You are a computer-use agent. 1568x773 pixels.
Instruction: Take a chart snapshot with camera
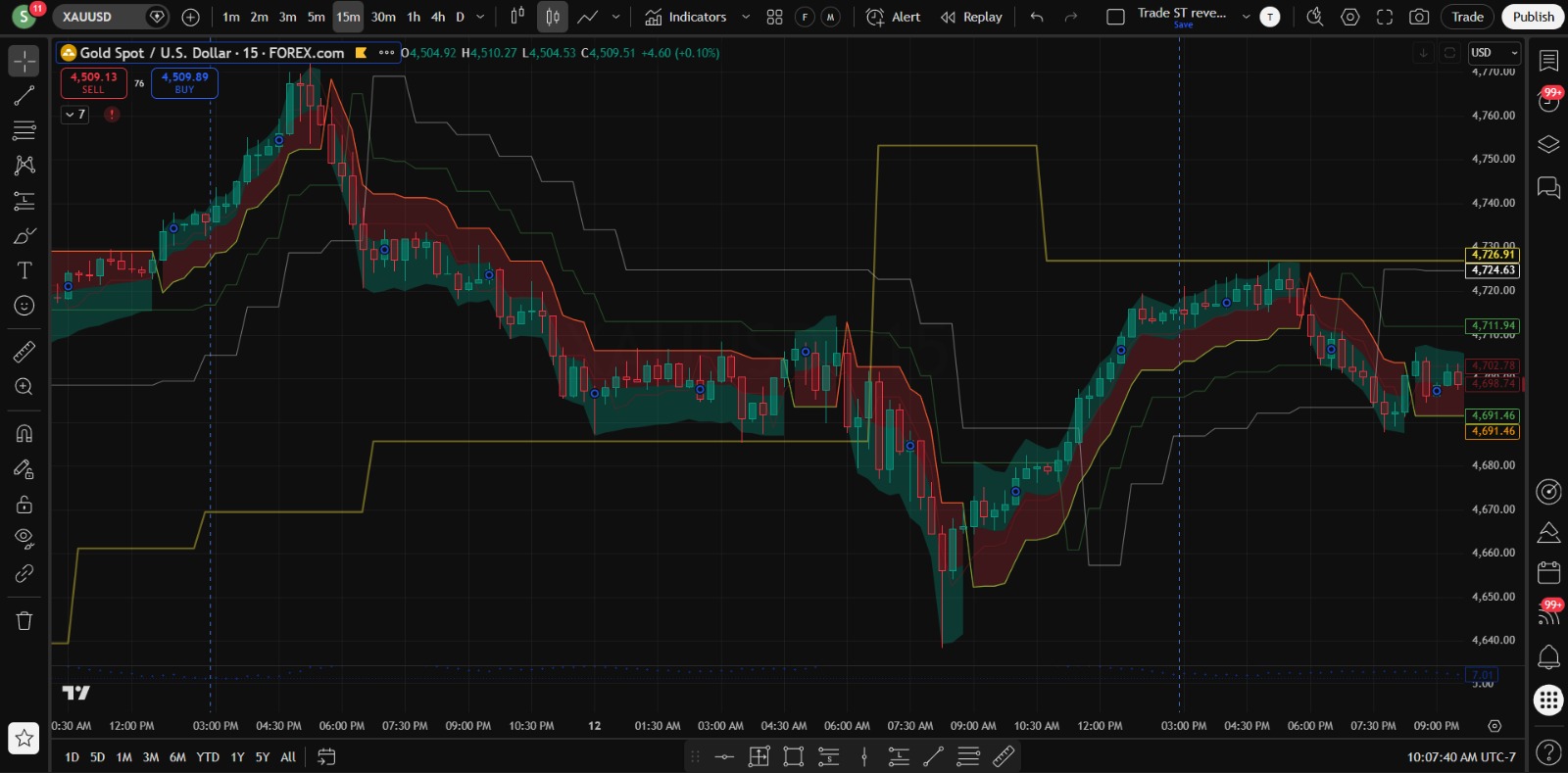click(x=1418, y=17)
